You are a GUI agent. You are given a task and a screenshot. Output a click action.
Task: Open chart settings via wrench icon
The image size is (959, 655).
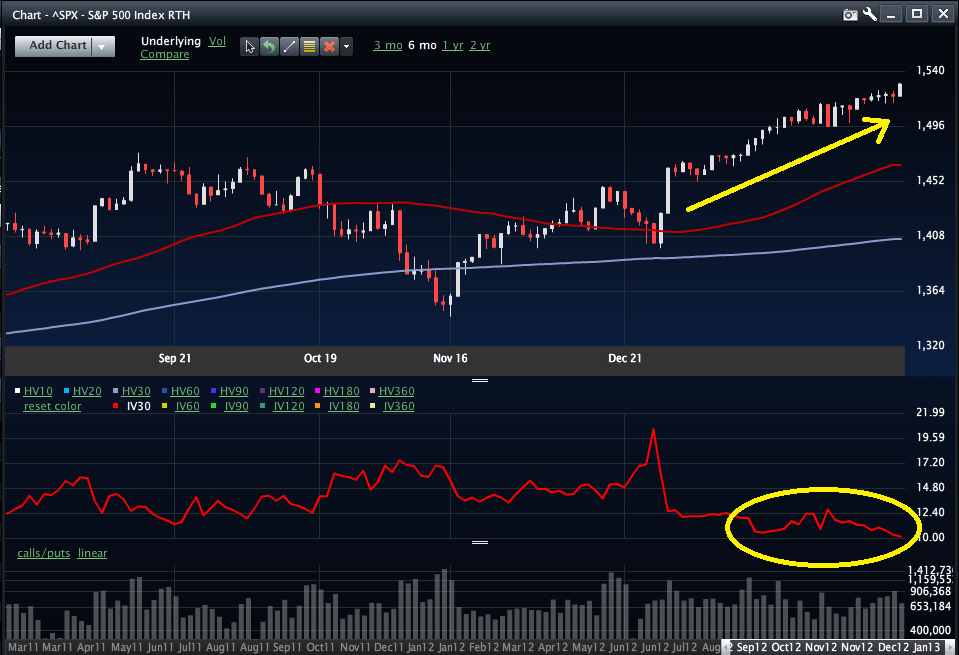(870, 14)
